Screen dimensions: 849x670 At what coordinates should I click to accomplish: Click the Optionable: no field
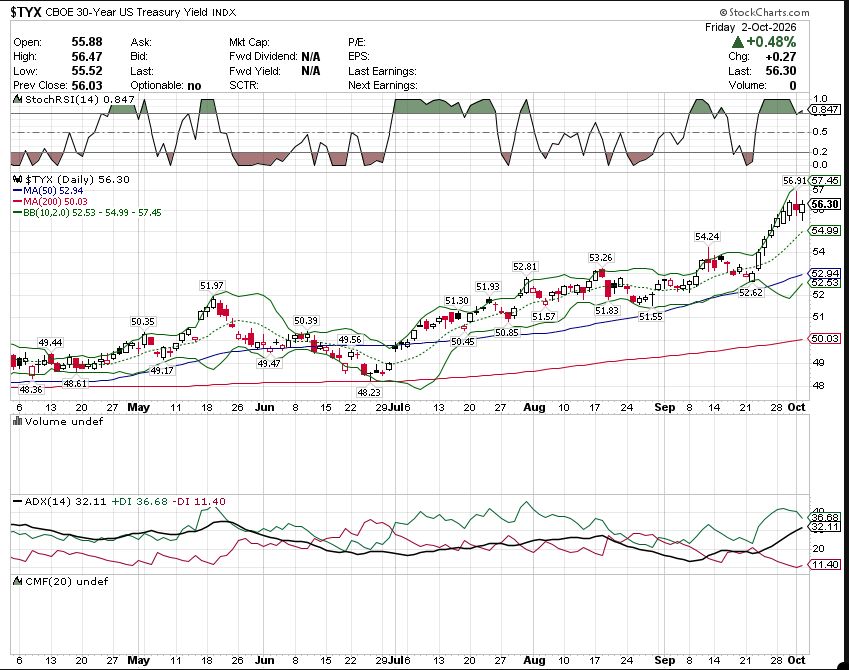(166, 85)
